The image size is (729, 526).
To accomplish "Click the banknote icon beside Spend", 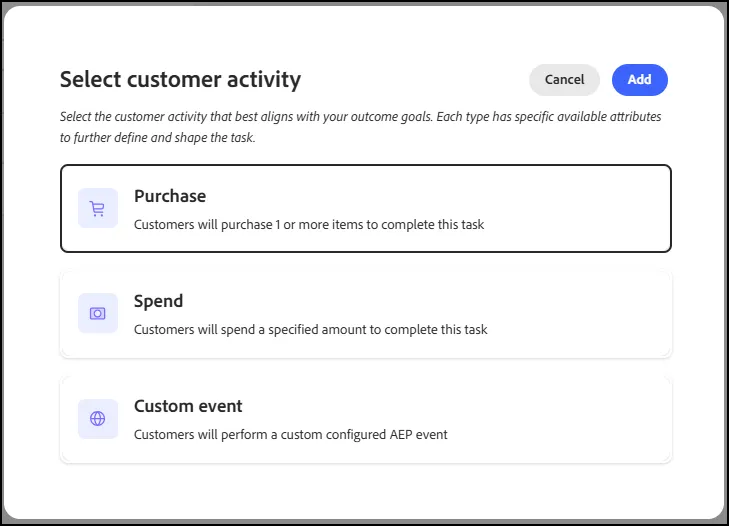I will (x=98, y=313).
